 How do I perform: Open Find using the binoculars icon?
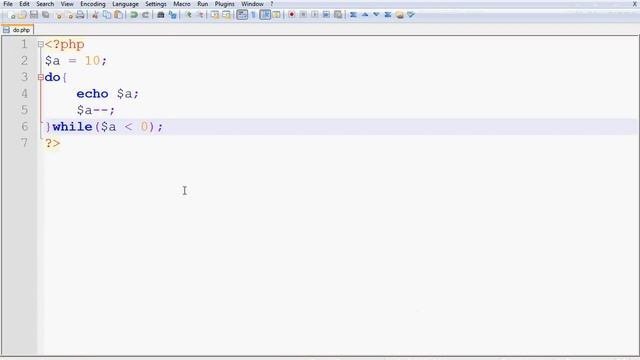pyautogui.click(x=161, y=15)
